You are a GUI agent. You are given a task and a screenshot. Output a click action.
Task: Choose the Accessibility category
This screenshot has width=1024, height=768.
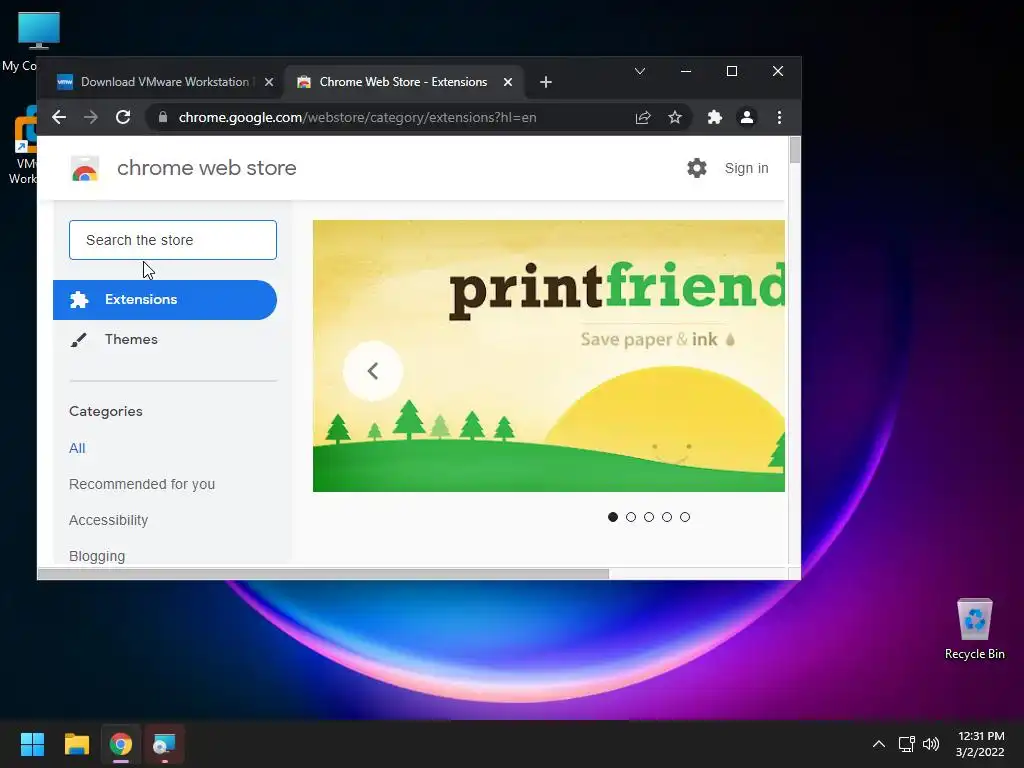pos(108,520)
